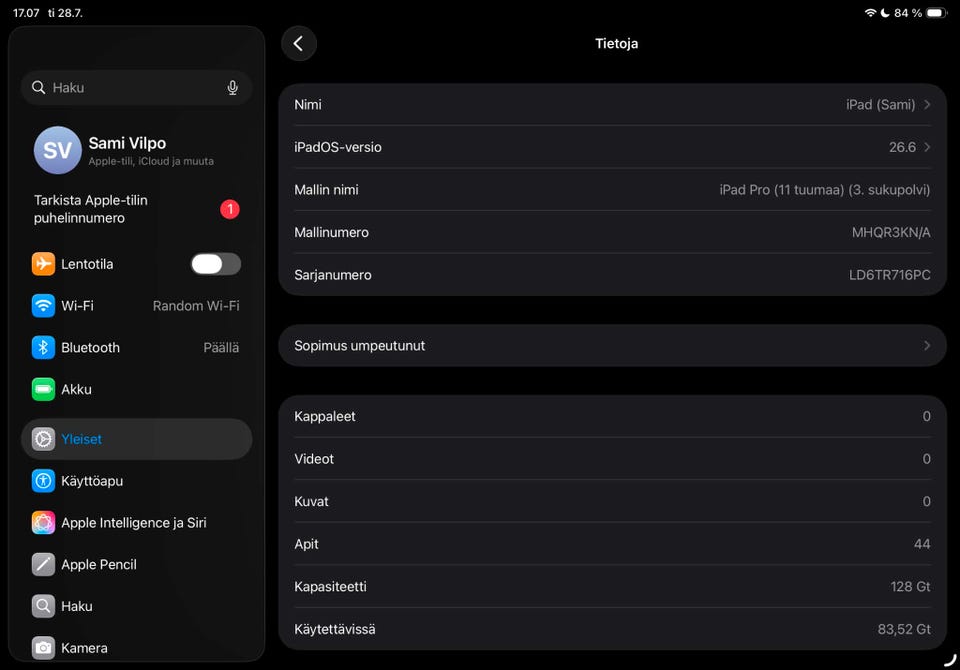The height and width of the screenshot is (670, 960).
Task: Select Haku item in sidebar list
Action: coord(137,606)
